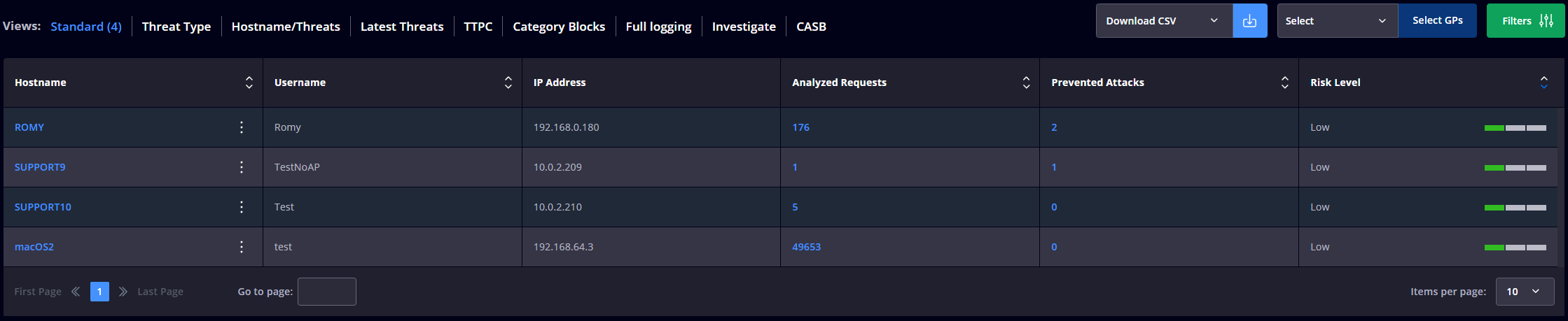Click the download CSV icon button

click(1249, 21)
